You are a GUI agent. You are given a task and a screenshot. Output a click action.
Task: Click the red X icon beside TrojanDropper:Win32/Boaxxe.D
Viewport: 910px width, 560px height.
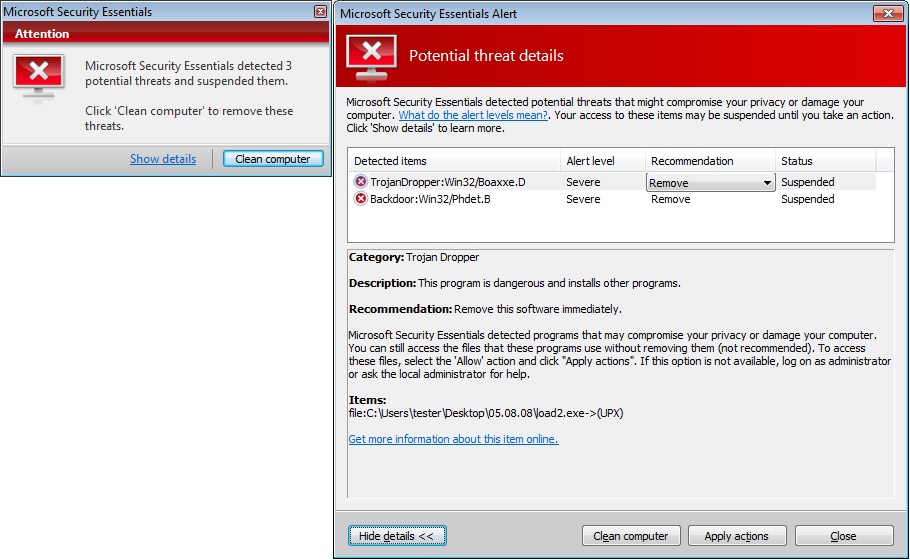pos(361,182)
